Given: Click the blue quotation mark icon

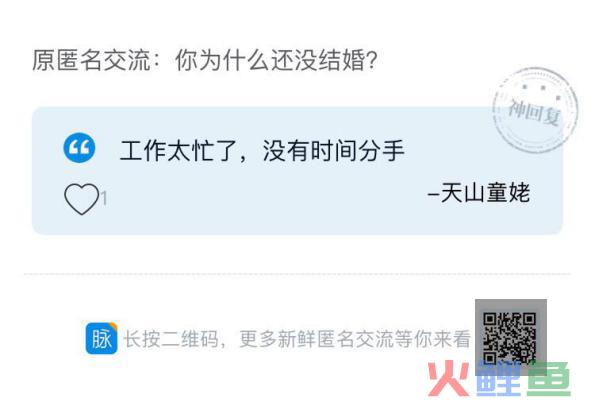Looking at the screenshot, I should click(79, 148).
